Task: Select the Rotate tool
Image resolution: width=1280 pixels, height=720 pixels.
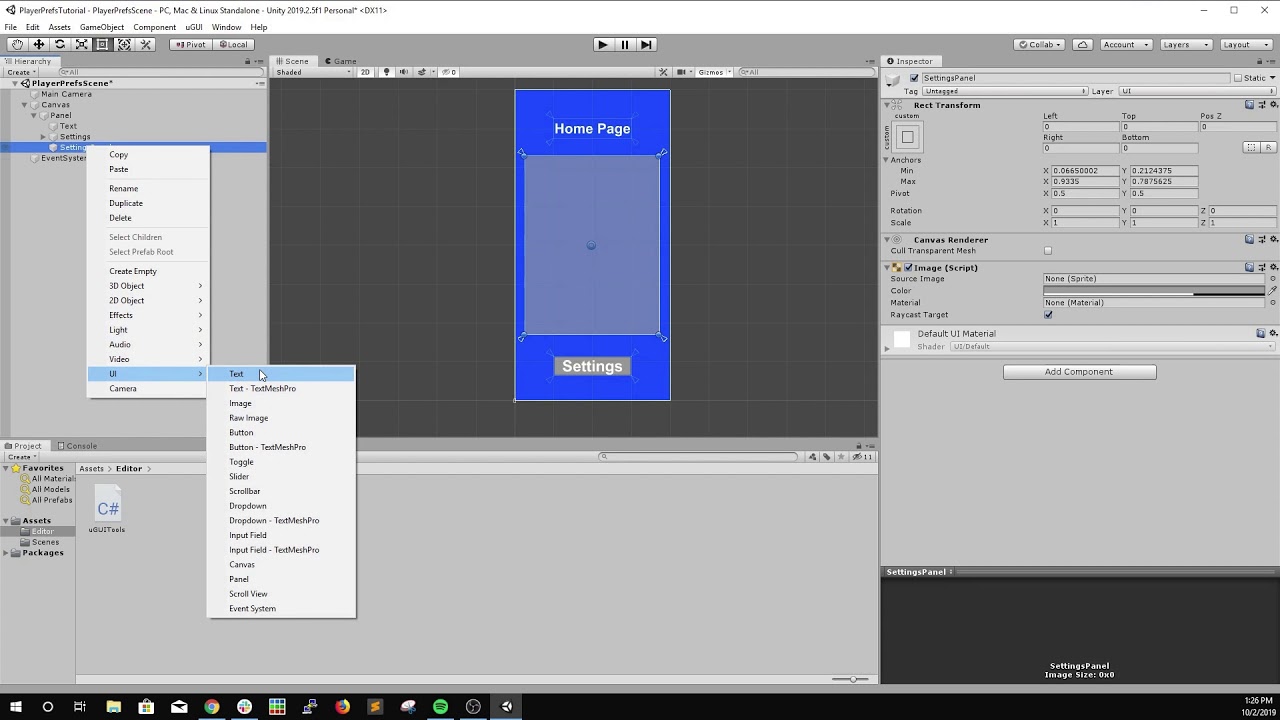Action: click(60, 44)
